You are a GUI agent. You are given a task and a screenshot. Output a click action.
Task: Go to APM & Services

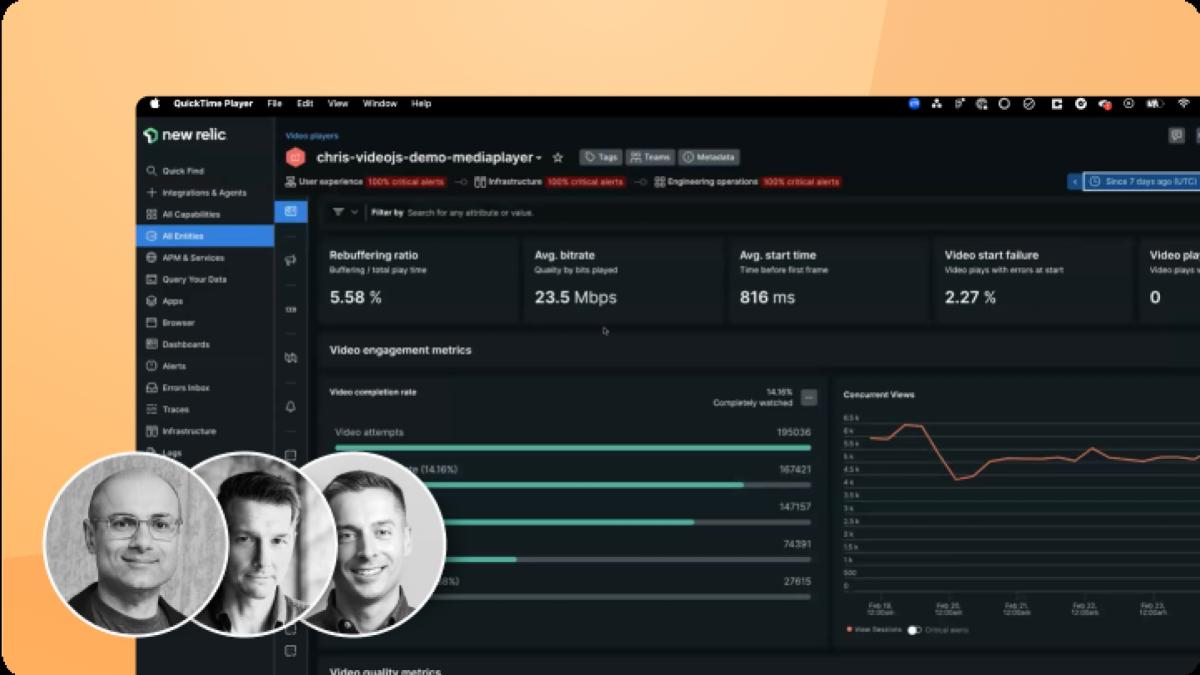185,258
